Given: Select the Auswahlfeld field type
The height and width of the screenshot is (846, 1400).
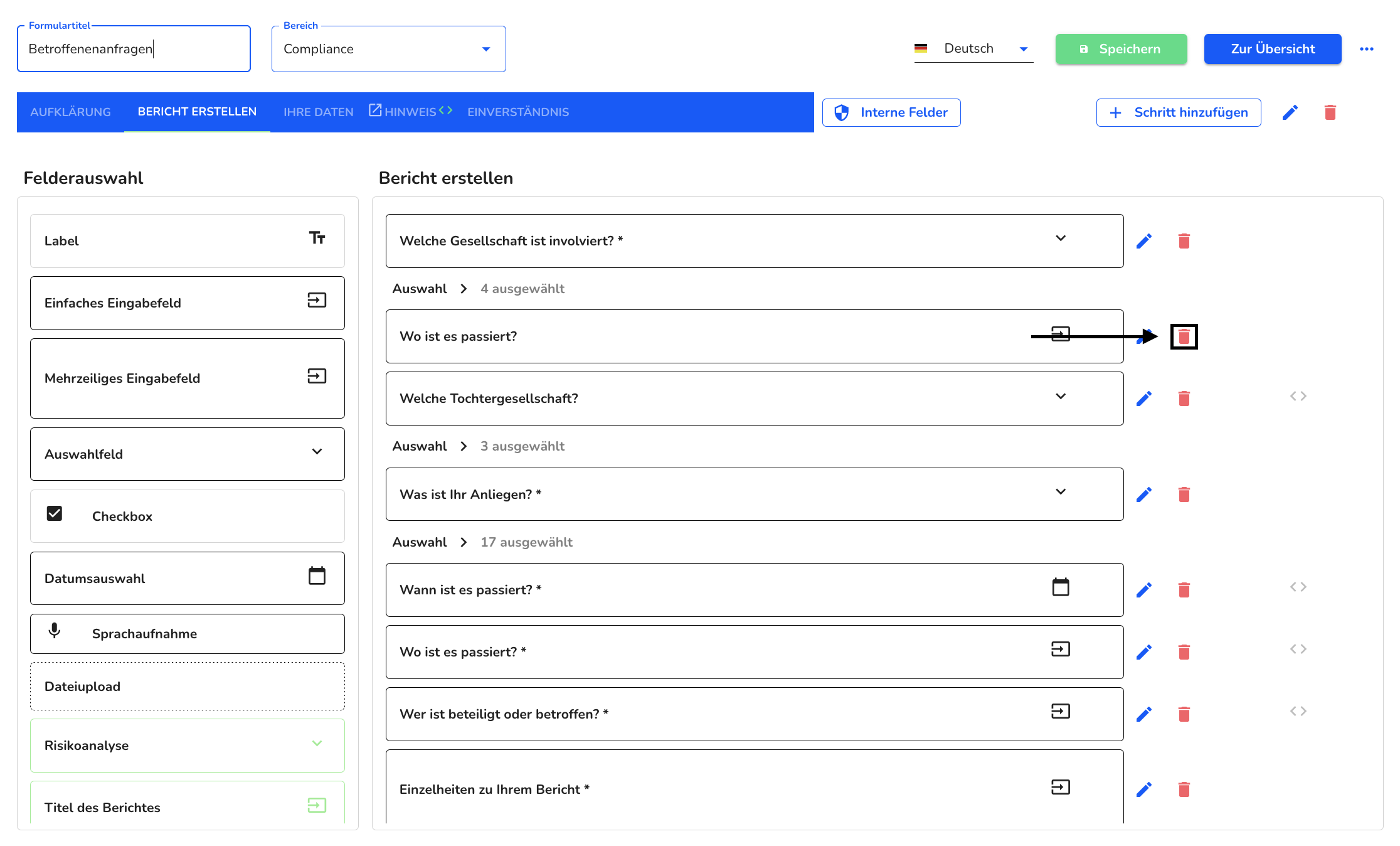Looking at the screenshot, I should (187, 454).
